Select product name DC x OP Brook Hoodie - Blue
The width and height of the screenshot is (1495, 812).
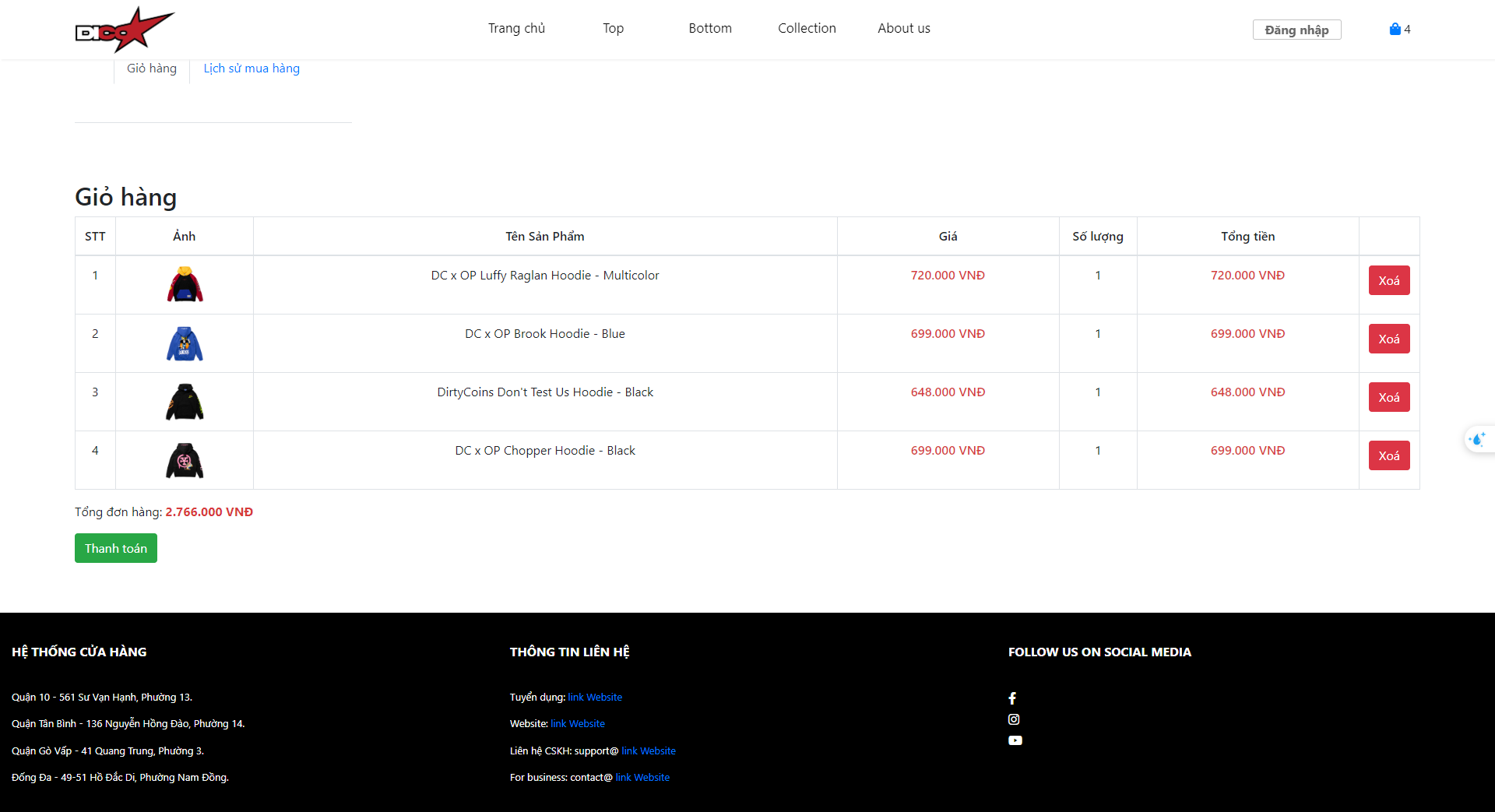[x=545, y=333]
